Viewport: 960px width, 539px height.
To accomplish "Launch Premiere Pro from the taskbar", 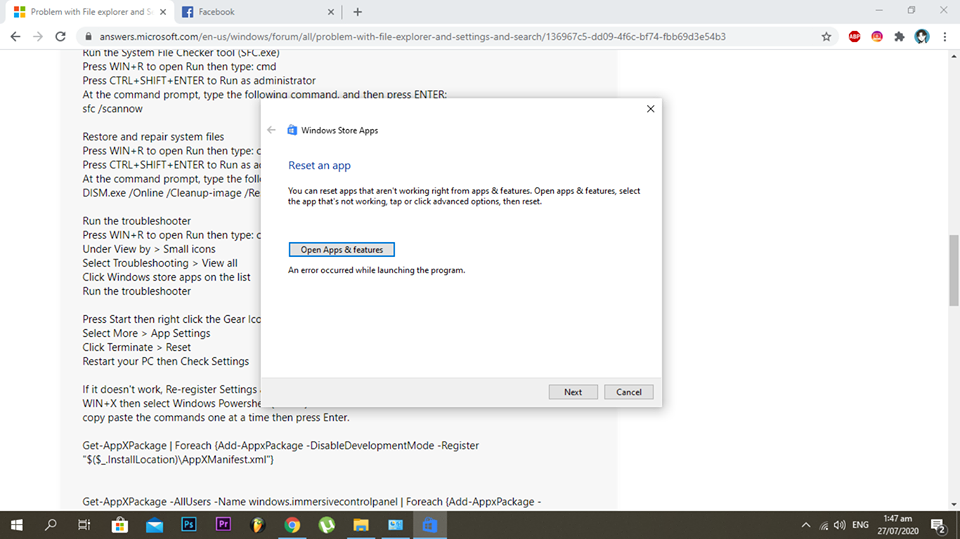I will pos(223,525).
